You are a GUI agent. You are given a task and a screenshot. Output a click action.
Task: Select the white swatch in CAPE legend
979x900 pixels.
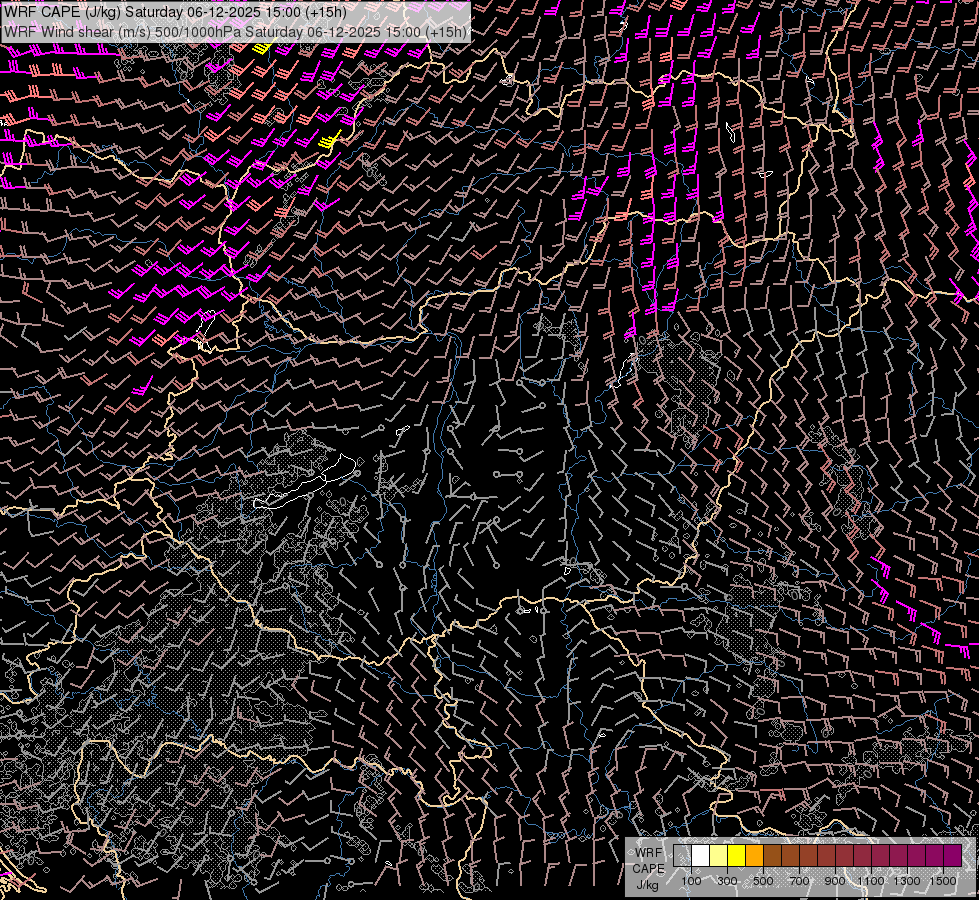701,856
